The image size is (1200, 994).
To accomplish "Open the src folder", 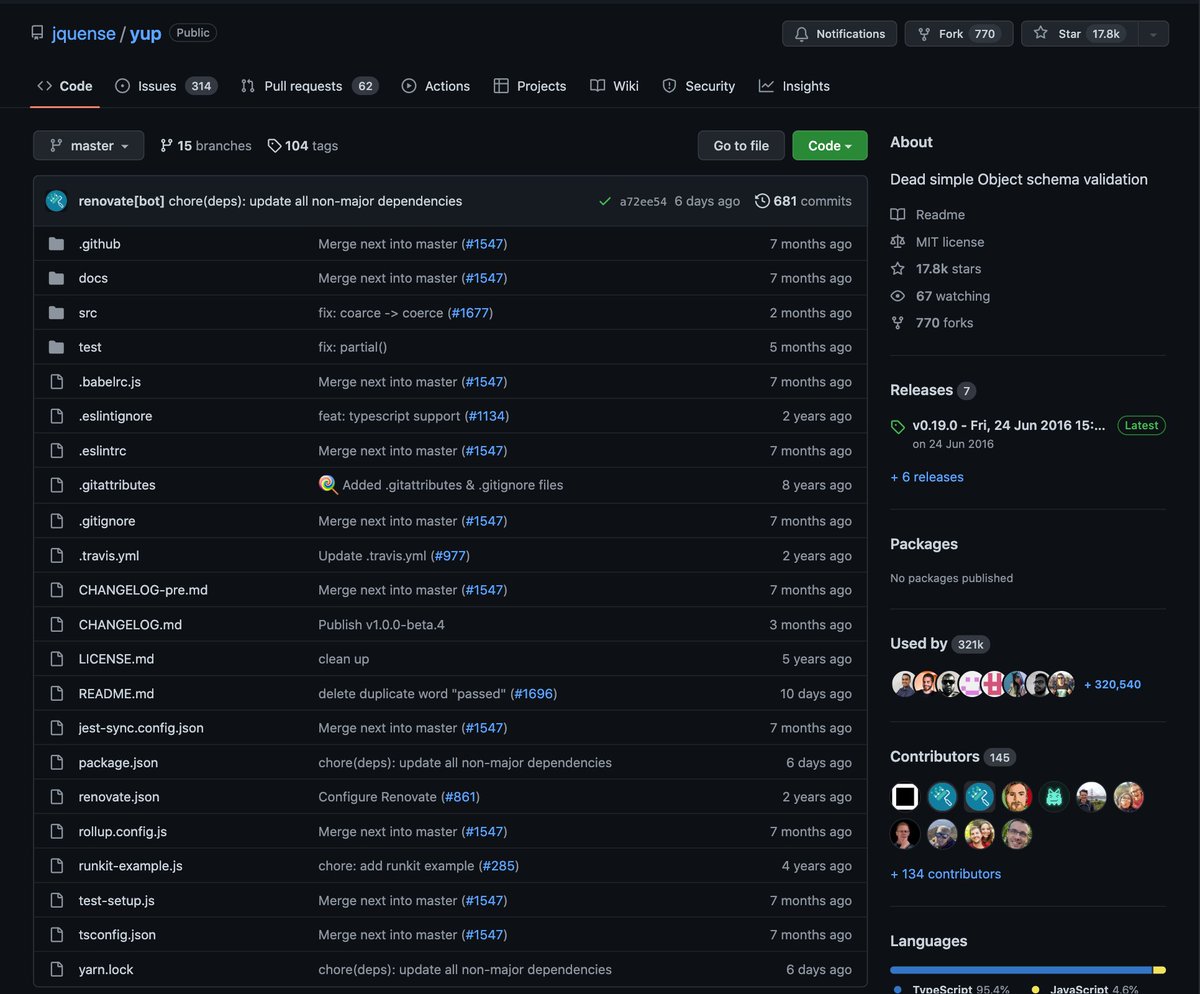I will coord(88,313).
